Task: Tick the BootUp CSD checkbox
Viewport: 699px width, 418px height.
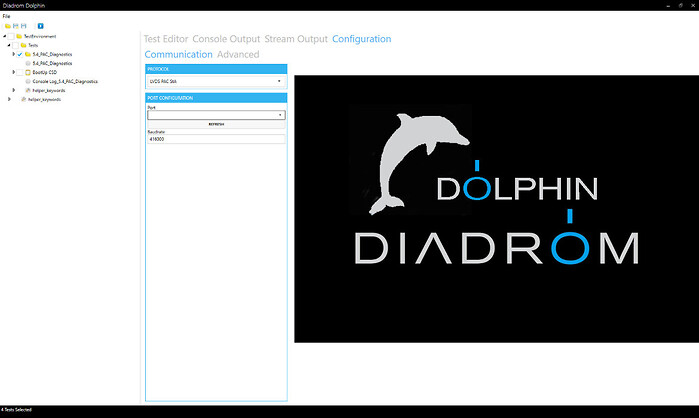Action: pyautogui.click(x=20, y=72)
